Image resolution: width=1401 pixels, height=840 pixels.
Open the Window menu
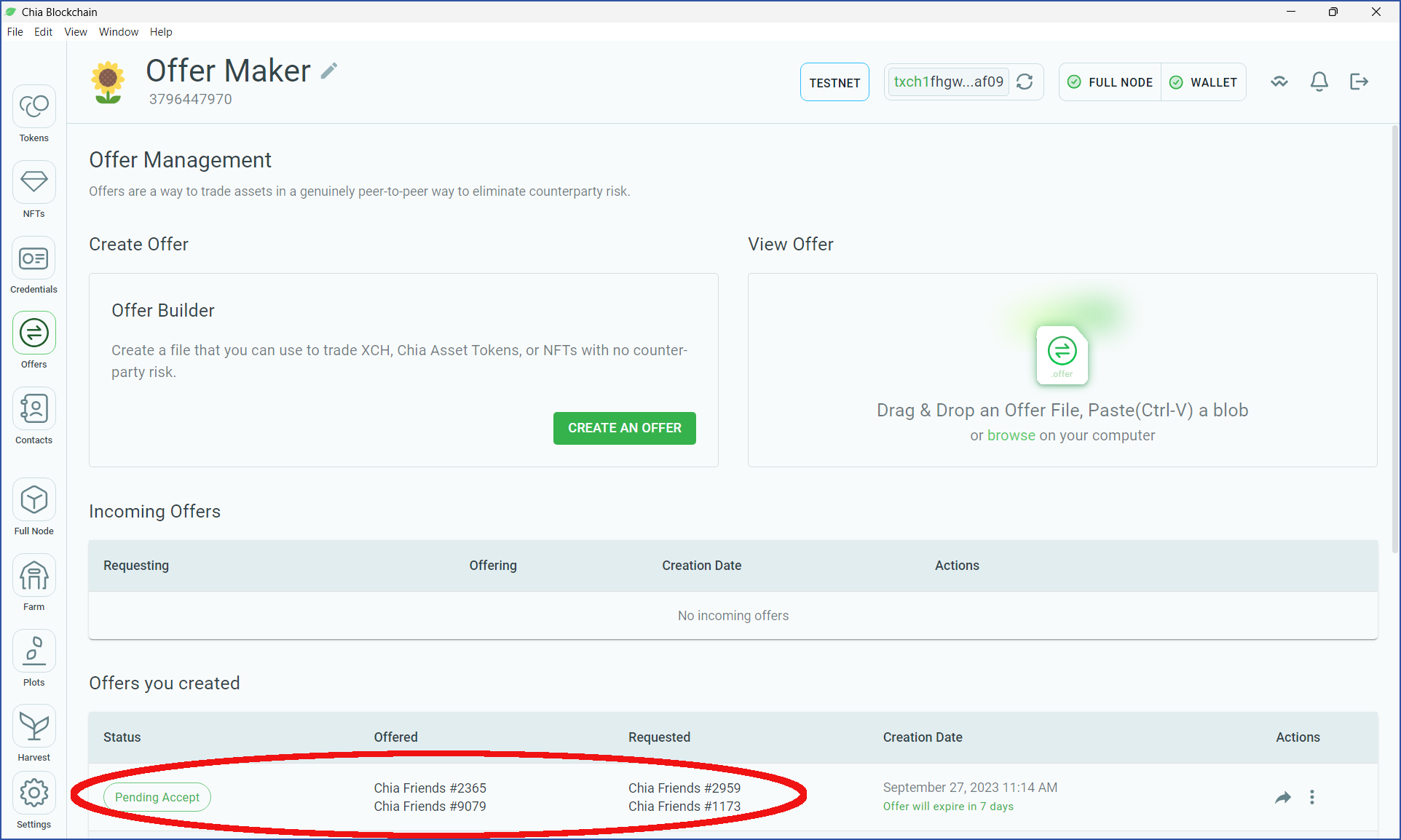coord(119,32)
